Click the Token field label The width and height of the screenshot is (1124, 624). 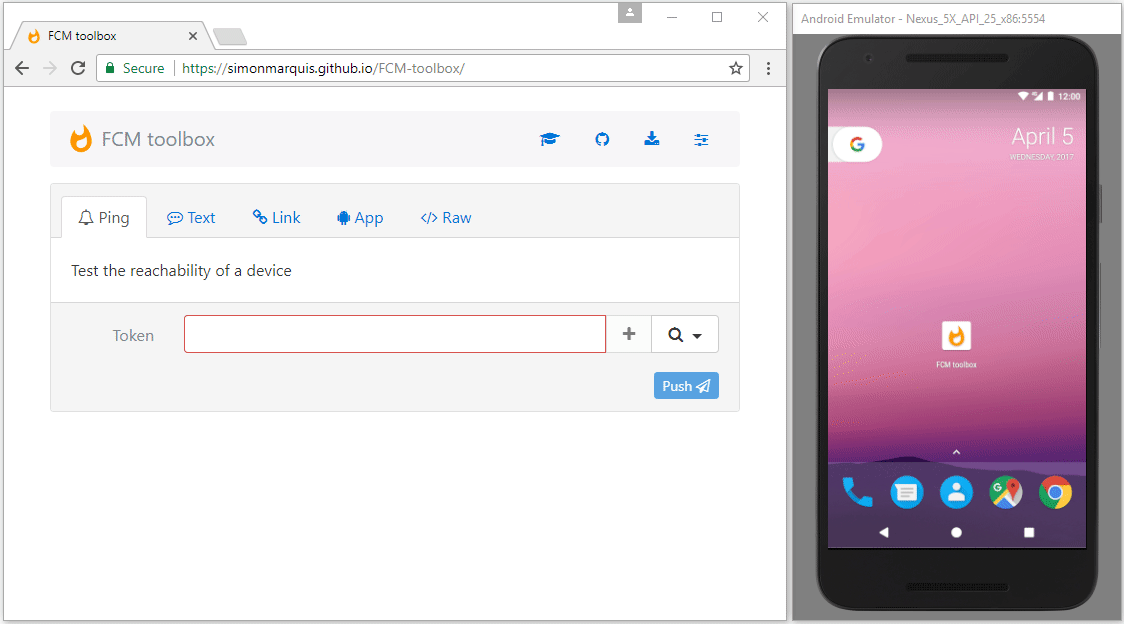click(133, 335)
